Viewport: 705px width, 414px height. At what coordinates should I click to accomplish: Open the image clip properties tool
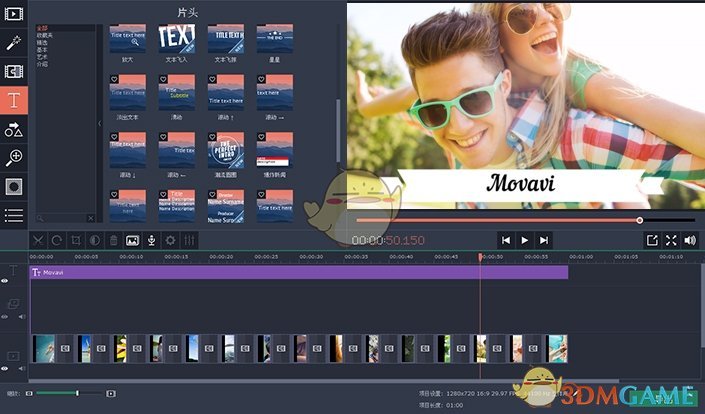coord(132,240)
